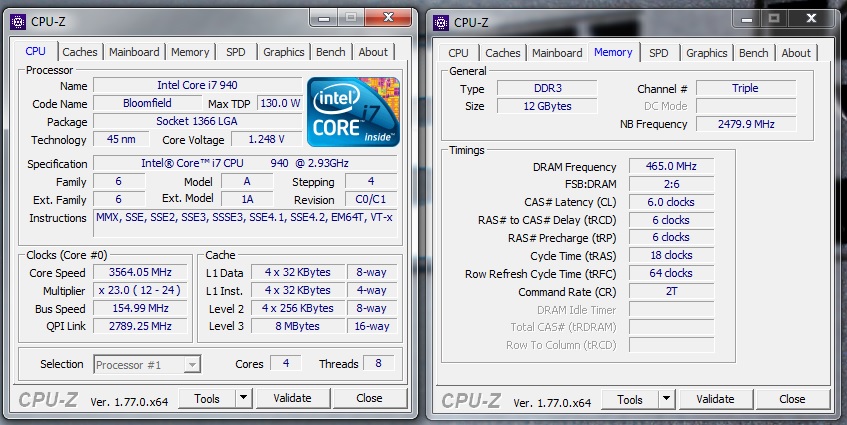
Task: Click Row Refresh Cycle Time '64 clocks'
Action: coord(671,273)
